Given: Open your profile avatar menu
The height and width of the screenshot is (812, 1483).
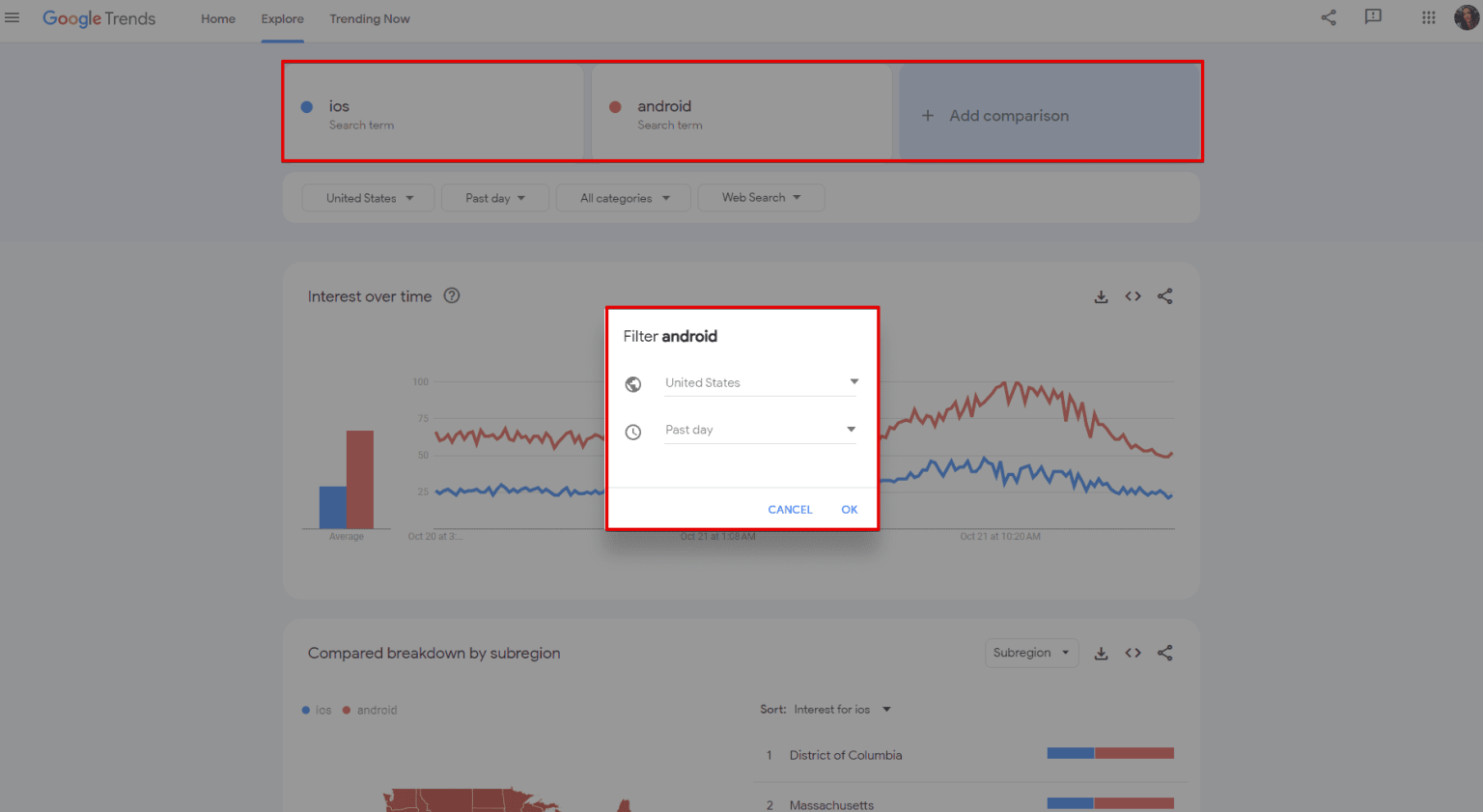Looking at the screenshot, I should pyautogui.click(x=1466, y=17).
